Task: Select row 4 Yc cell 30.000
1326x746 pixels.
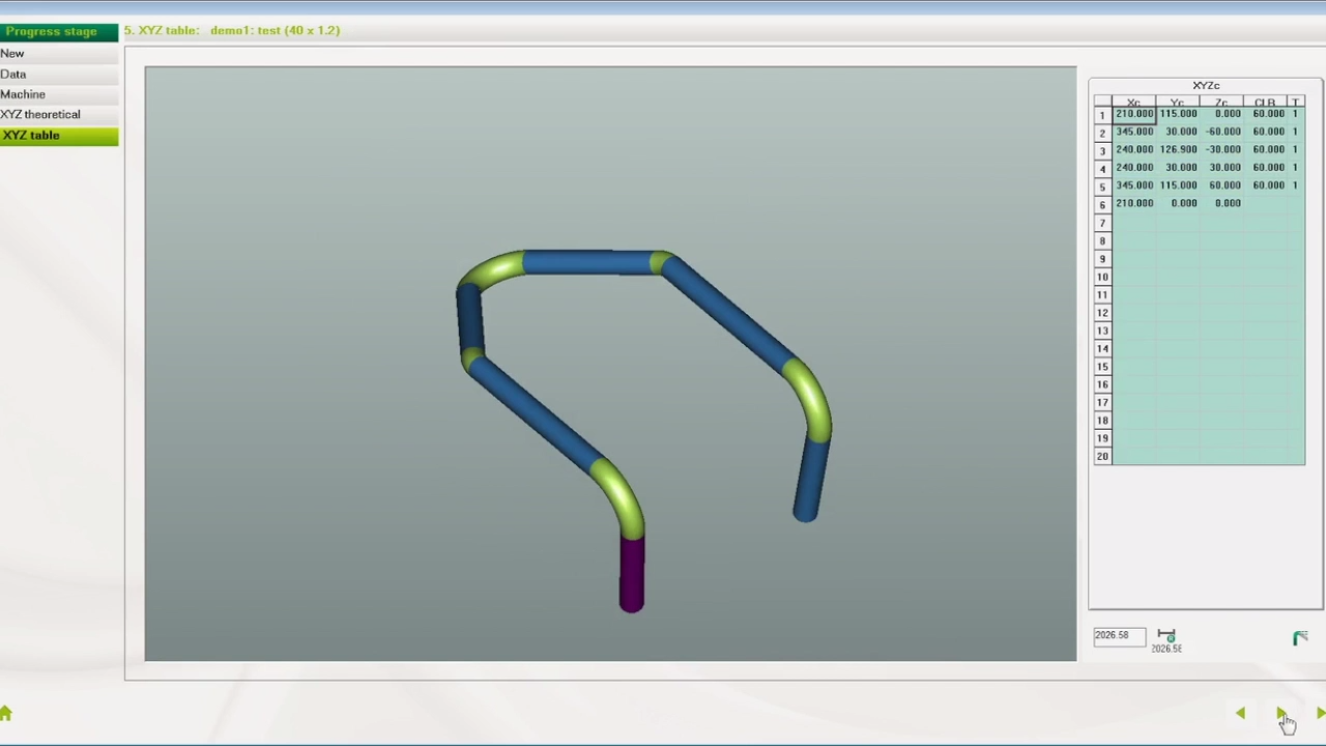Action: pyautogui.click(x=1178, y=168)
